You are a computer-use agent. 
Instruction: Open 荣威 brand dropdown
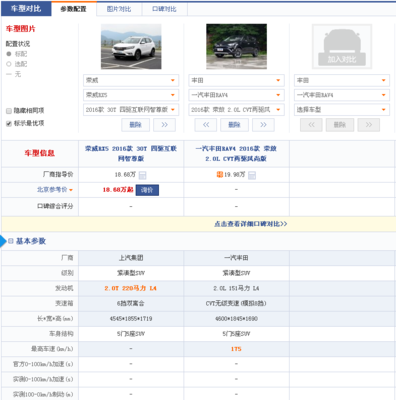click(131, 80)
